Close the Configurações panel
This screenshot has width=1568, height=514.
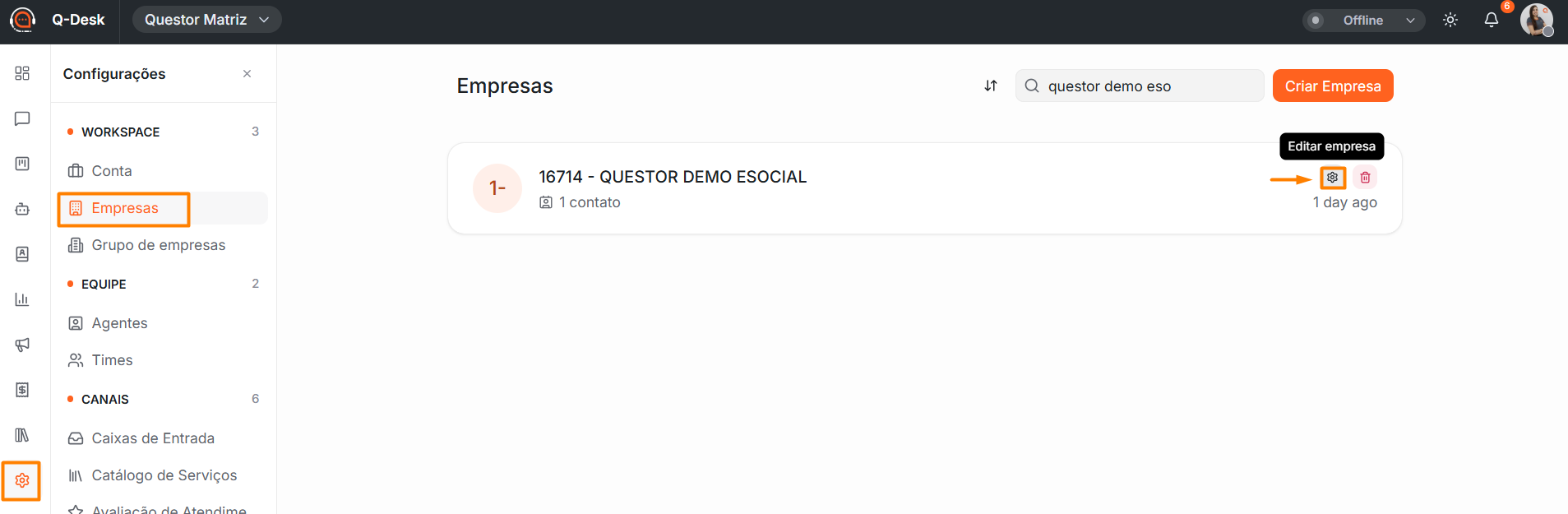point(247,74)
